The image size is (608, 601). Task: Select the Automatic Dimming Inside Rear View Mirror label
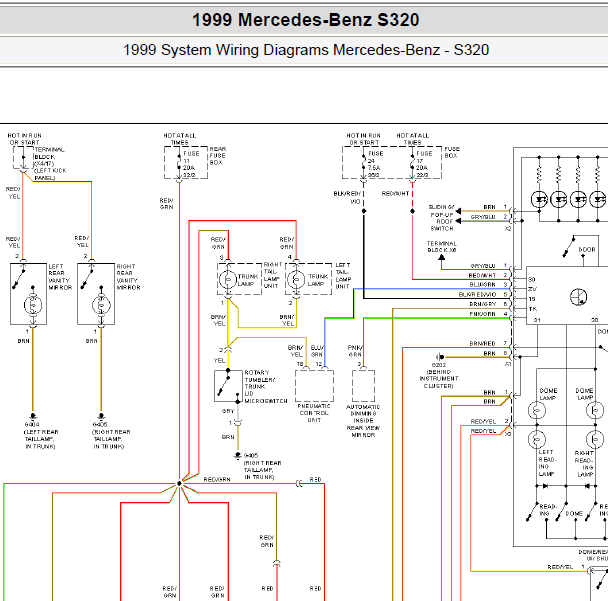pyautogui.click(x=363, y=421)
